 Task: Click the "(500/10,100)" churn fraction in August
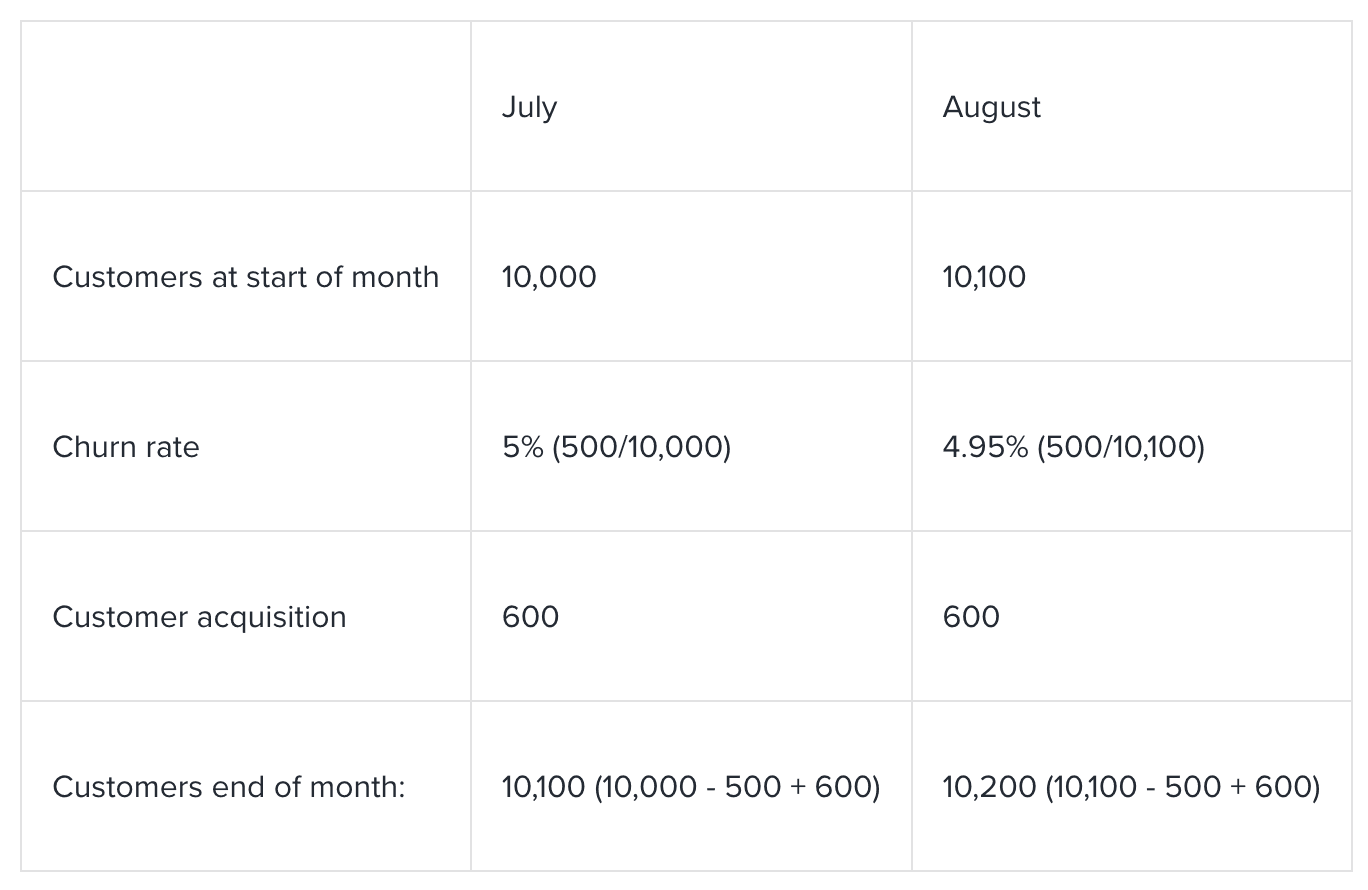1121,447
